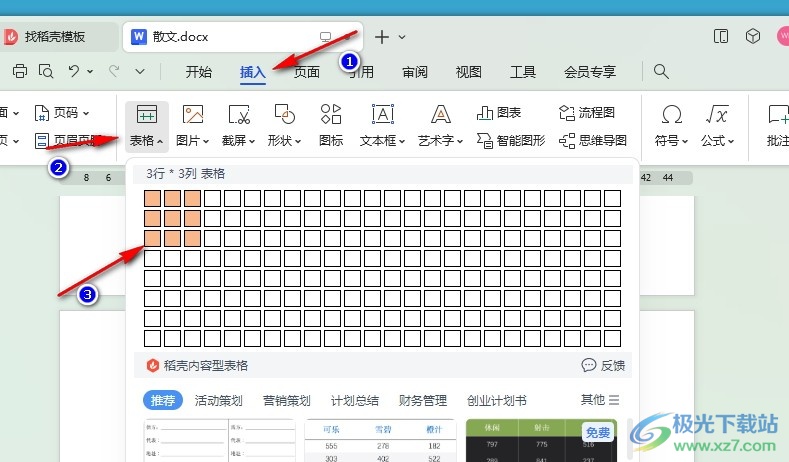Image resolution: width=789 pixels, height=462 pixels.
Task: Open the Formula (公式) tool
Action: [x=717, y=115]
